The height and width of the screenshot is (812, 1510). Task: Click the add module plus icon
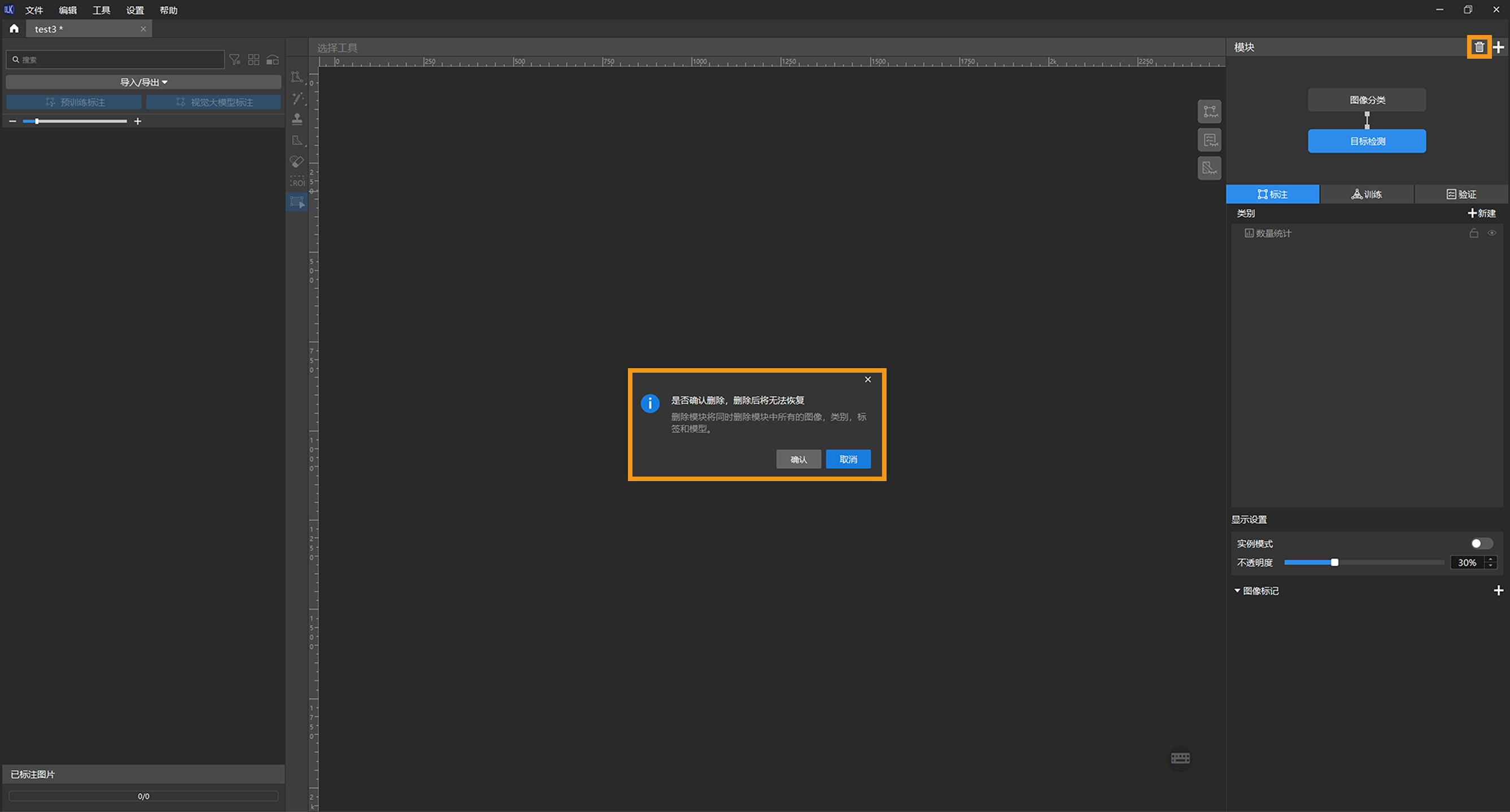pos(1499,47)
